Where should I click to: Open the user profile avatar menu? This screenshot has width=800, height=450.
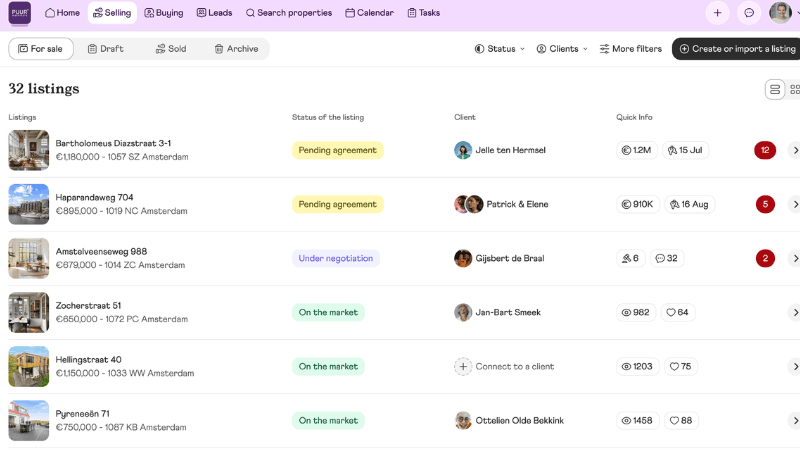coord(780,13)
